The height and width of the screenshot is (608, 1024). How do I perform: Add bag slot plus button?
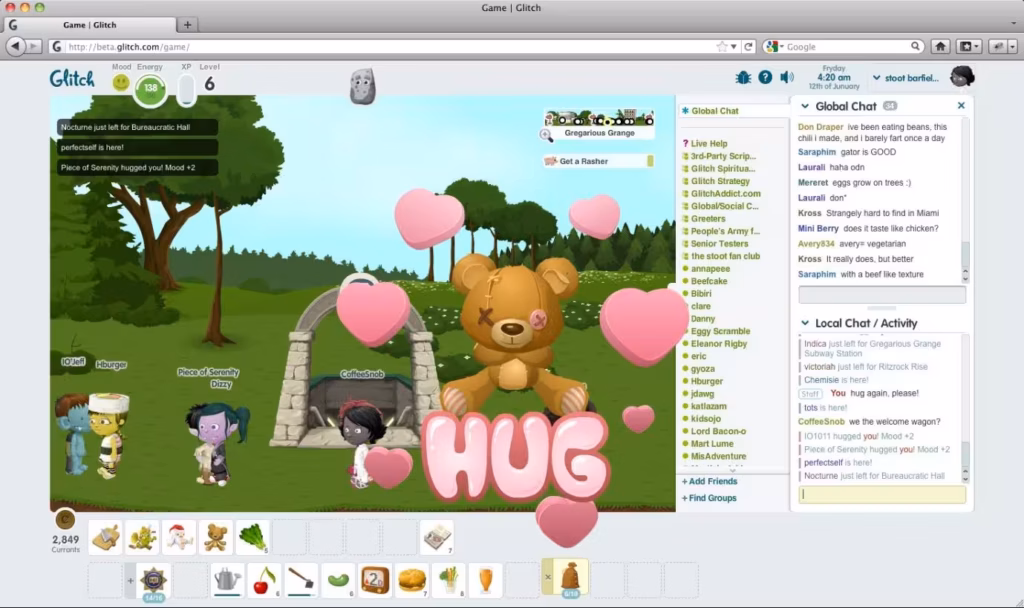click(130, 580)
